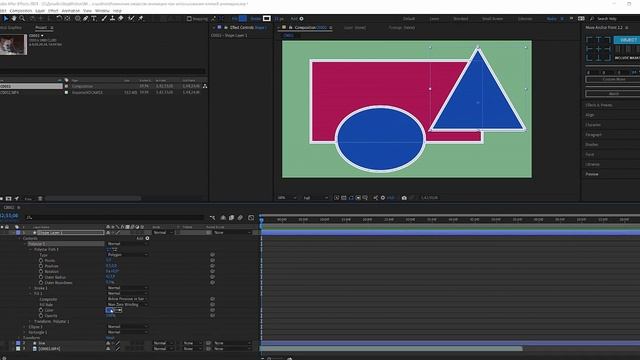Viewport: 640px width, 360px height.
Task: Click the delete trash icon in Project panel
Action: [40, 198]
